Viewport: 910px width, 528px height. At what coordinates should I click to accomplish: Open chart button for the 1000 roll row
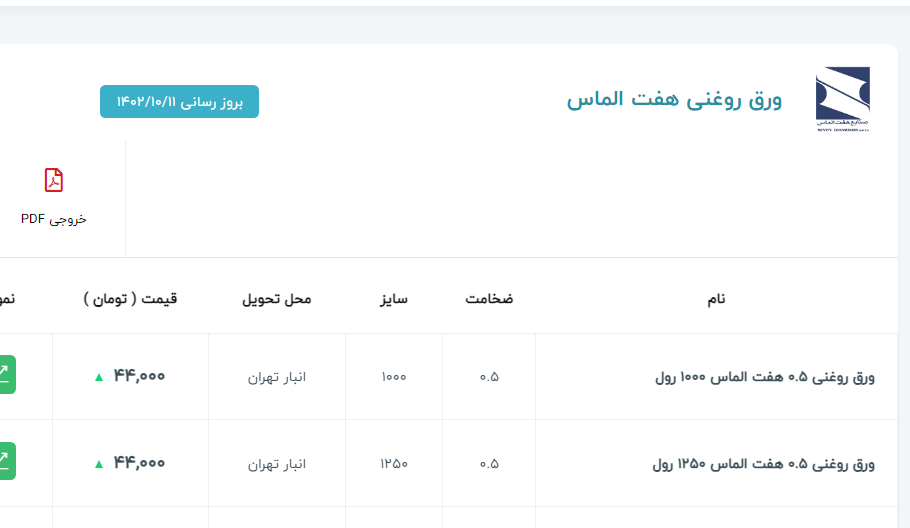point(5,375)
